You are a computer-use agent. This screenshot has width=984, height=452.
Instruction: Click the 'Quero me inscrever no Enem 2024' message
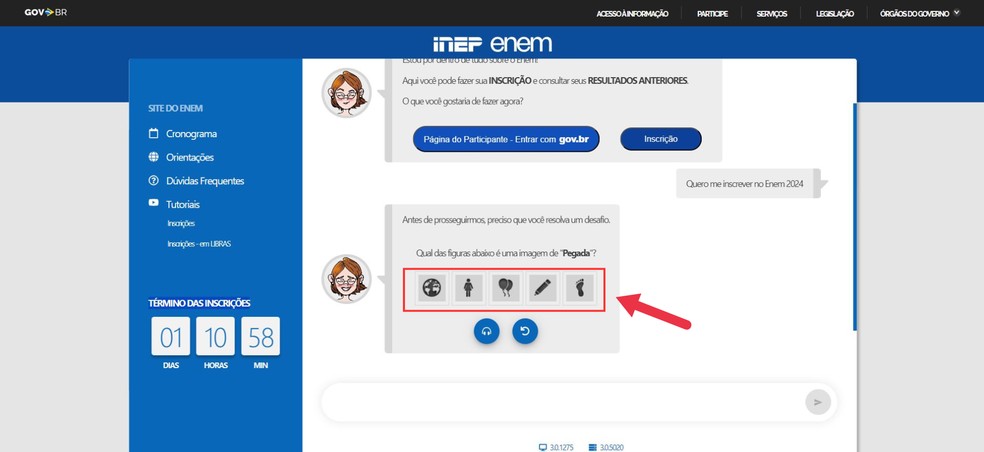(x=744, y=184)
